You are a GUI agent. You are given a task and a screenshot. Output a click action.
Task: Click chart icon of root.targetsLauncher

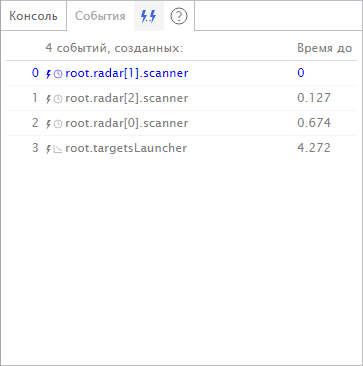pos(58,149)
